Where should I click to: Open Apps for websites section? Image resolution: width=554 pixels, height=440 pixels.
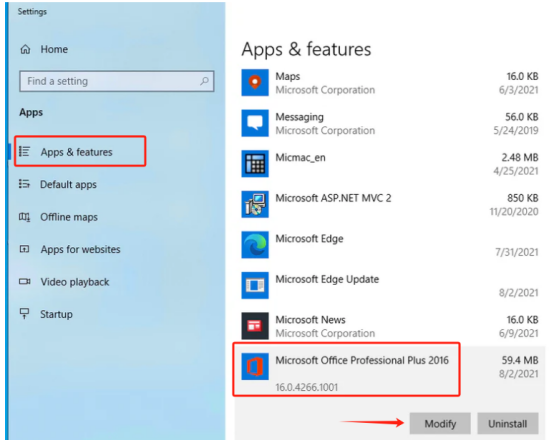click(x=81, y=250)
